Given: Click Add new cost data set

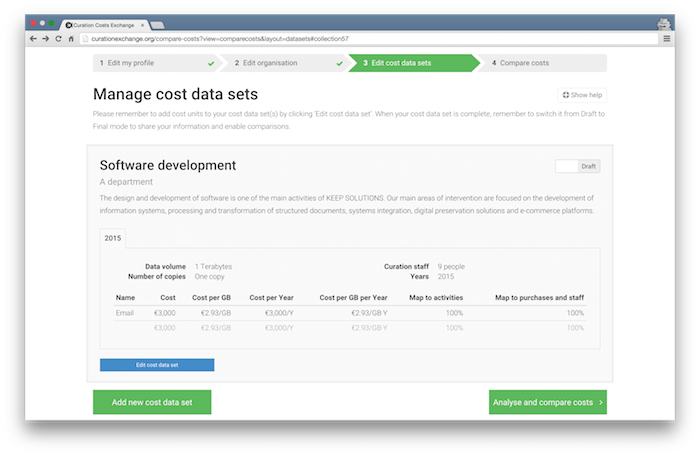Looking at the screenshot, I should (152, 402).
